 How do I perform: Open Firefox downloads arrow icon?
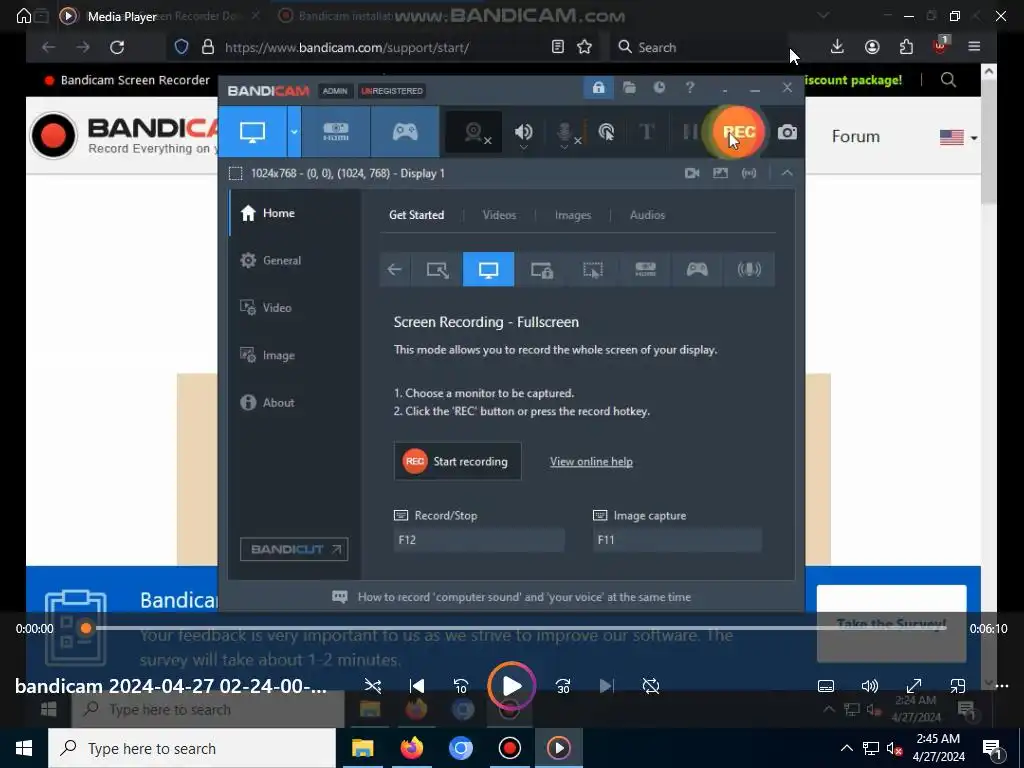click(837, 46)
